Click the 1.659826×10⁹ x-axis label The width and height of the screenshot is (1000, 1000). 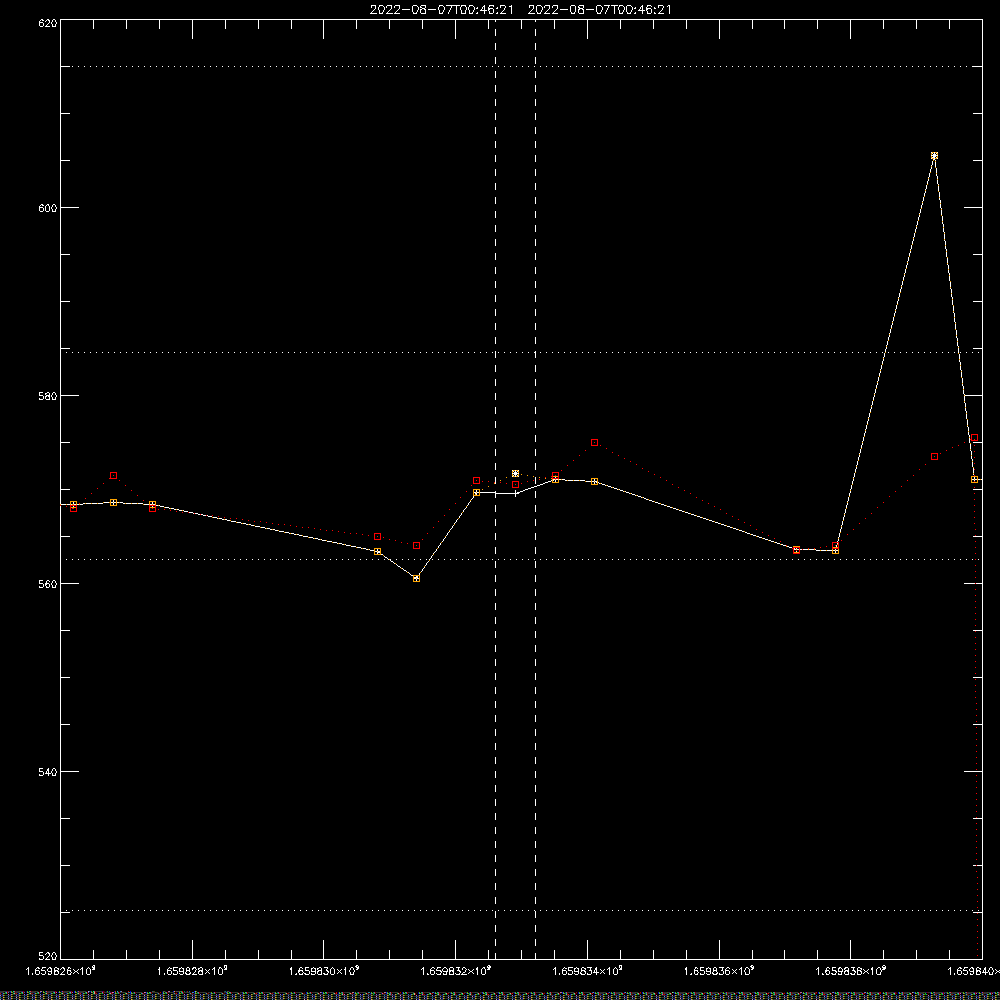pyautogui.click(x=60, y=971)
